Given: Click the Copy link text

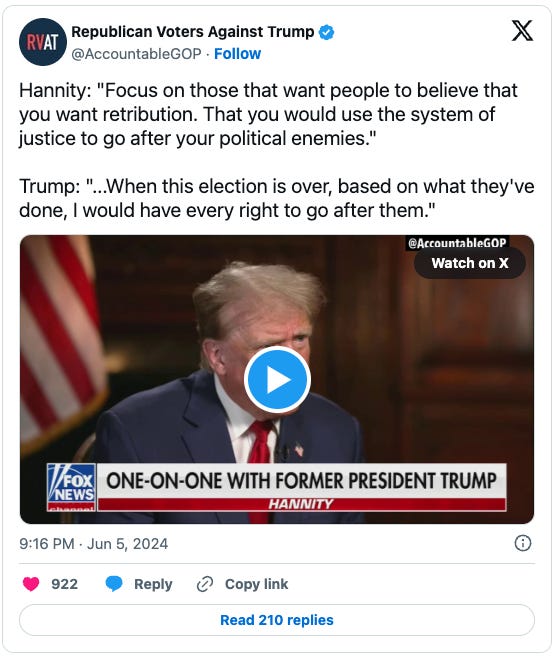Looking at the screenshot, I should [x=256, y=584].
